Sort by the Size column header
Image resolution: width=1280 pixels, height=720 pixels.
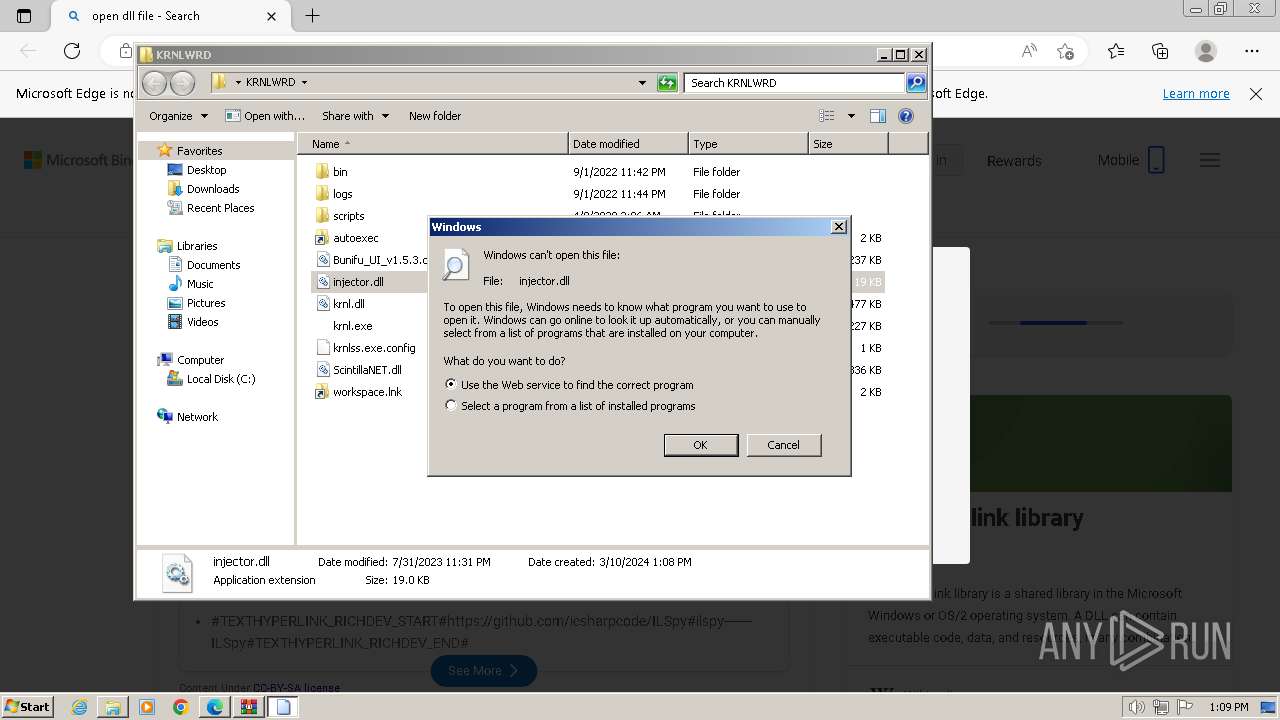coord(848,144)
